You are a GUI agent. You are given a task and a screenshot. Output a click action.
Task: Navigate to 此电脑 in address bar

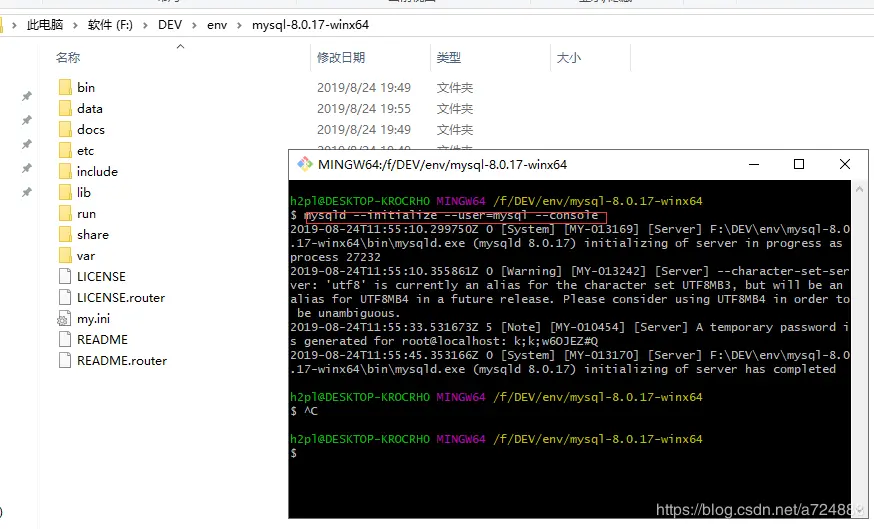coord(45,25)
